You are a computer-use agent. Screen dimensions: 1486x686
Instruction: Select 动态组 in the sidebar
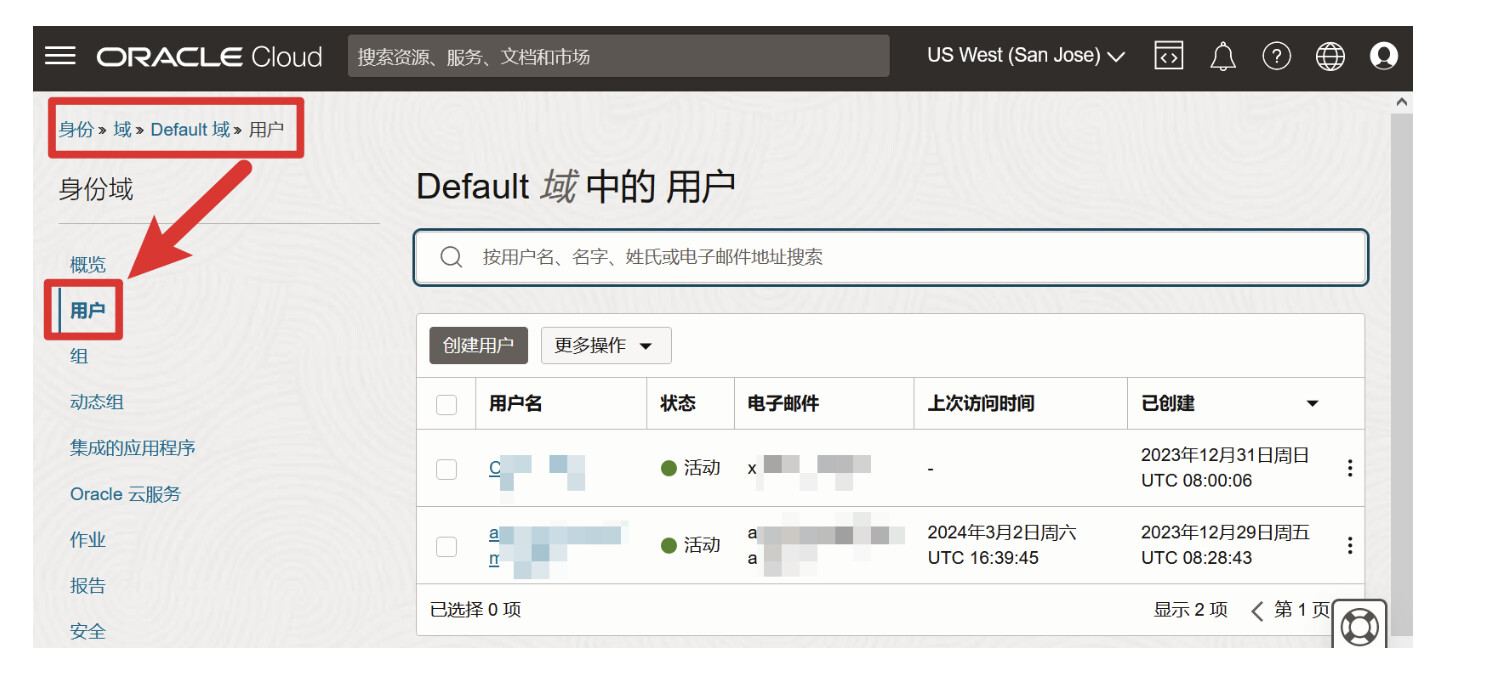pyautogui.click(x=97, y=402)
